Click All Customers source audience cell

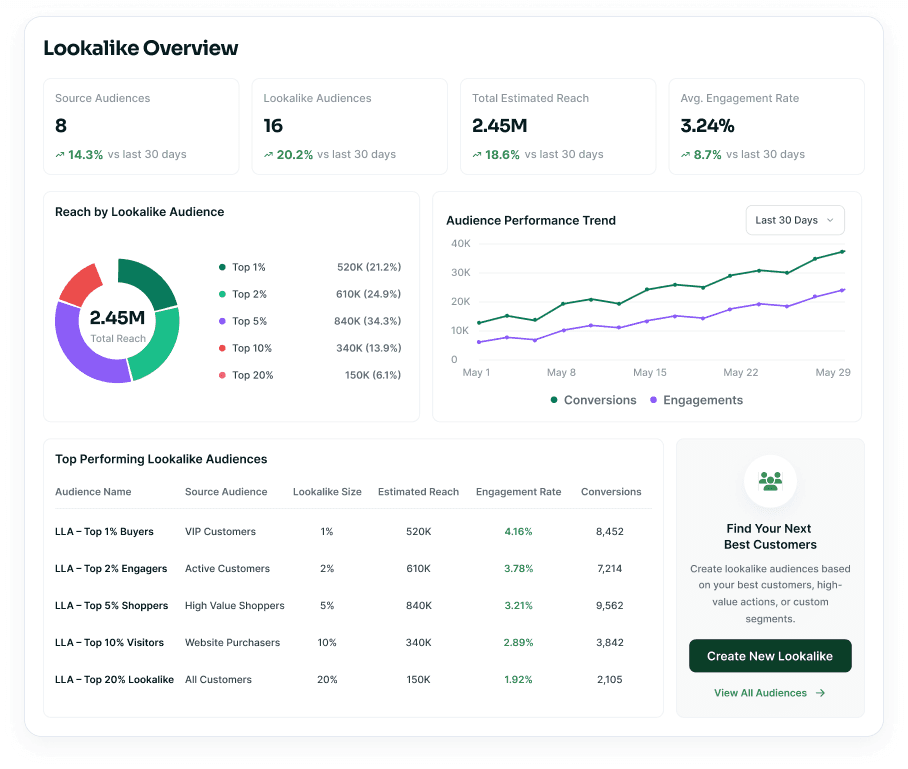pos(218,680)
